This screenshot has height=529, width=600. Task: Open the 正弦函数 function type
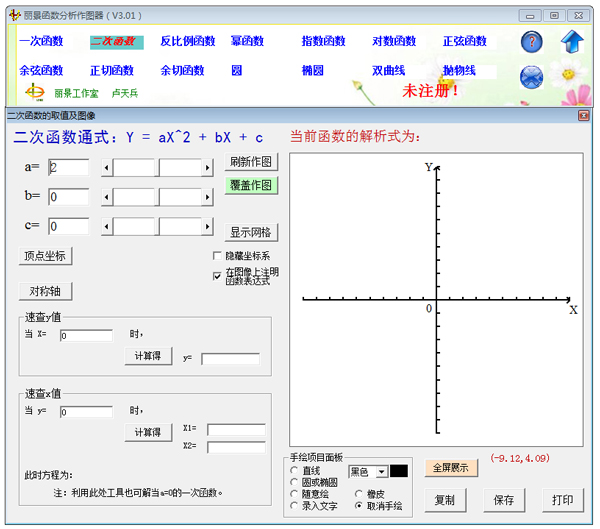point(465,41)
